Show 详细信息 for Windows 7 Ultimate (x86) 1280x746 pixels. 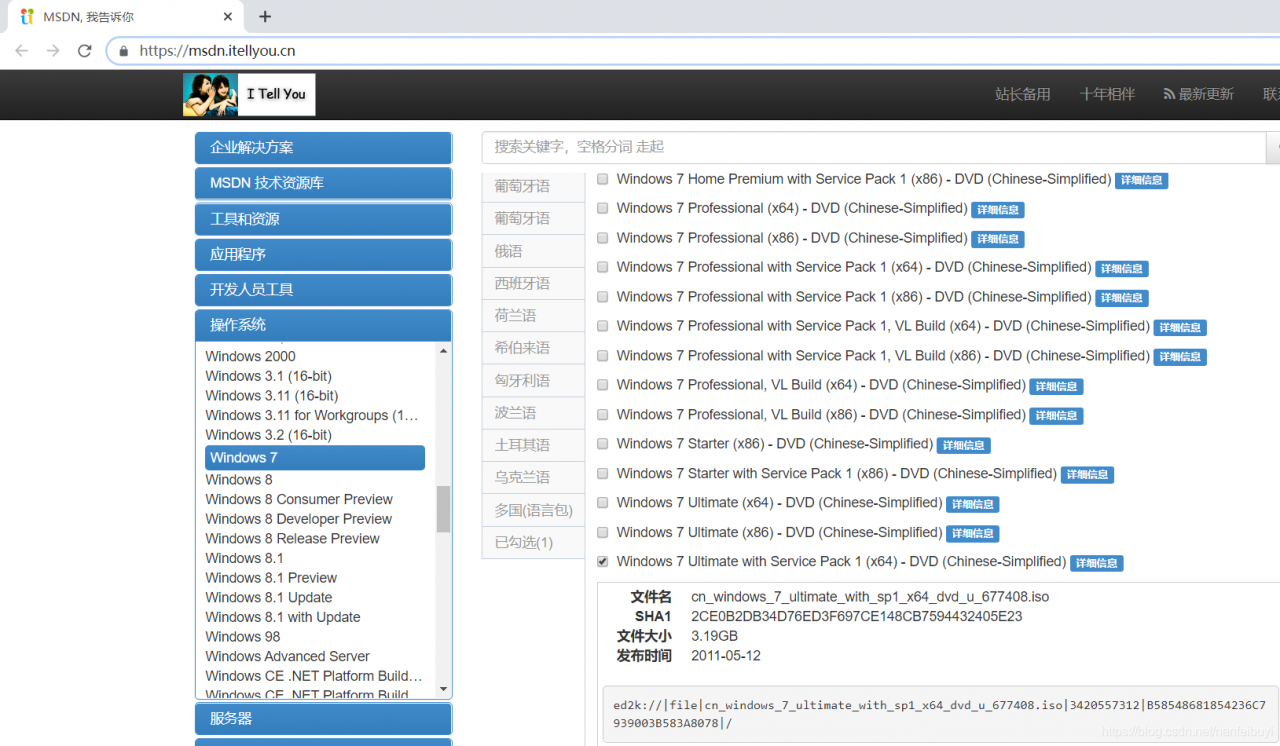pyautogui.click(x=973, y=534)
